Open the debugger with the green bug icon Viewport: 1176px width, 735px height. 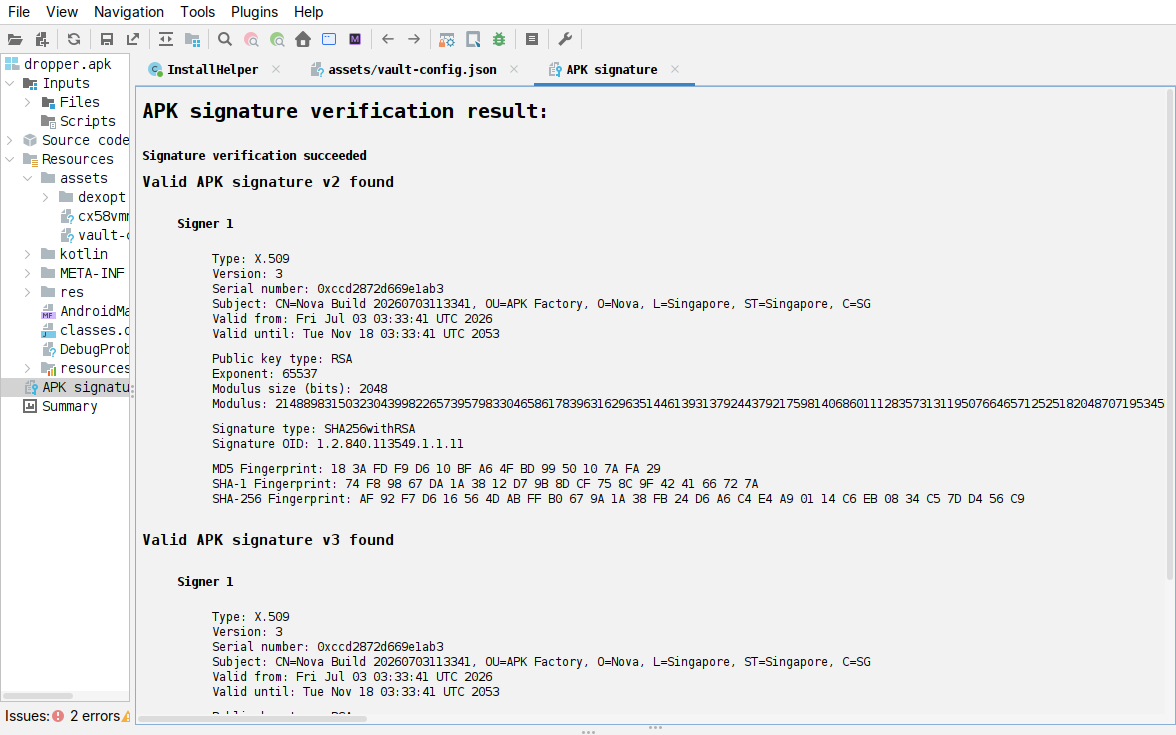click(499, 39)
